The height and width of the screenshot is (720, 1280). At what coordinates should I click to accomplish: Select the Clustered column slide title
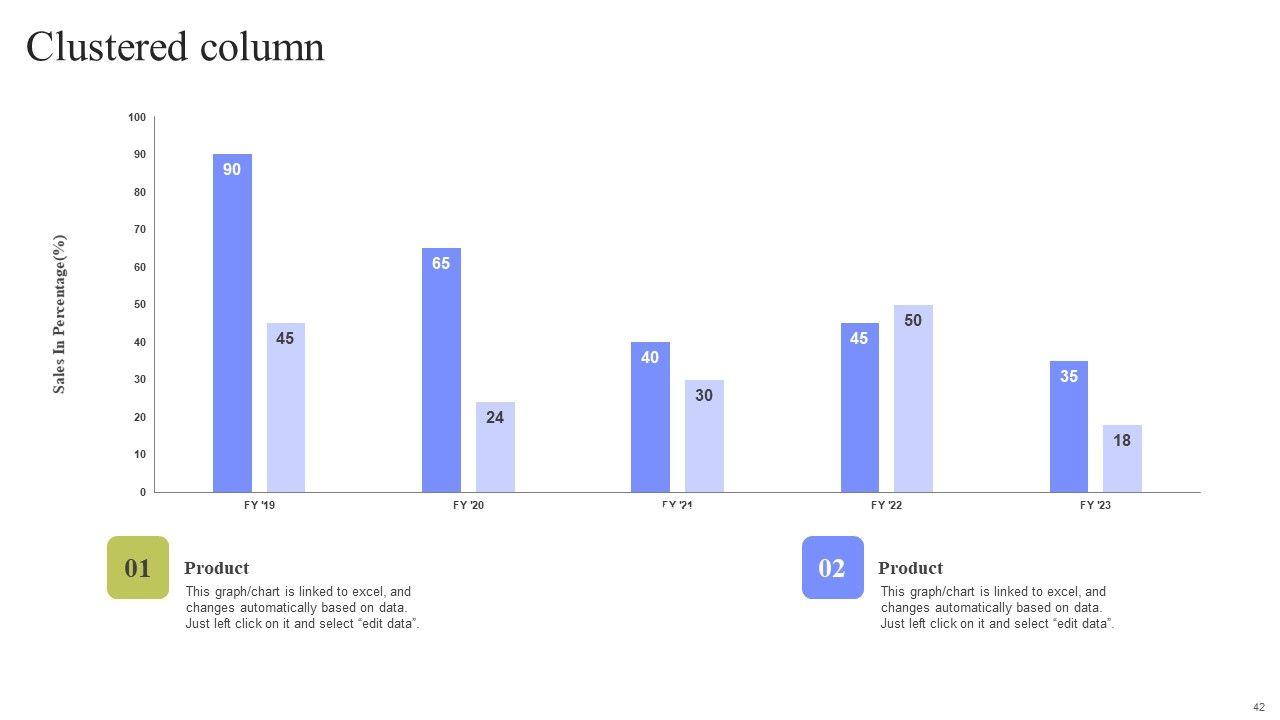175,47
